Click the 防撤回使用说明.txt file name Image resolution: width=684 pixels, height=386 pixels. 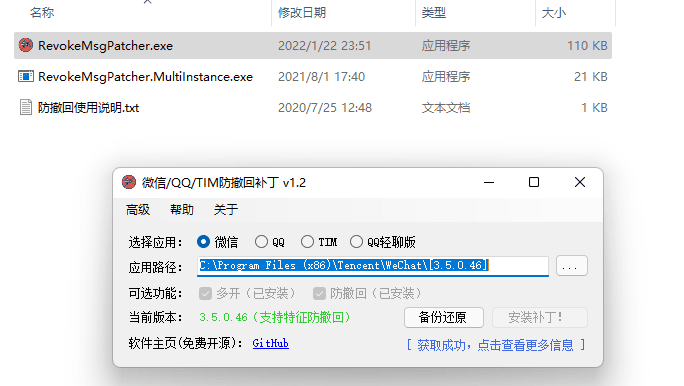click(x=89, y=108)
